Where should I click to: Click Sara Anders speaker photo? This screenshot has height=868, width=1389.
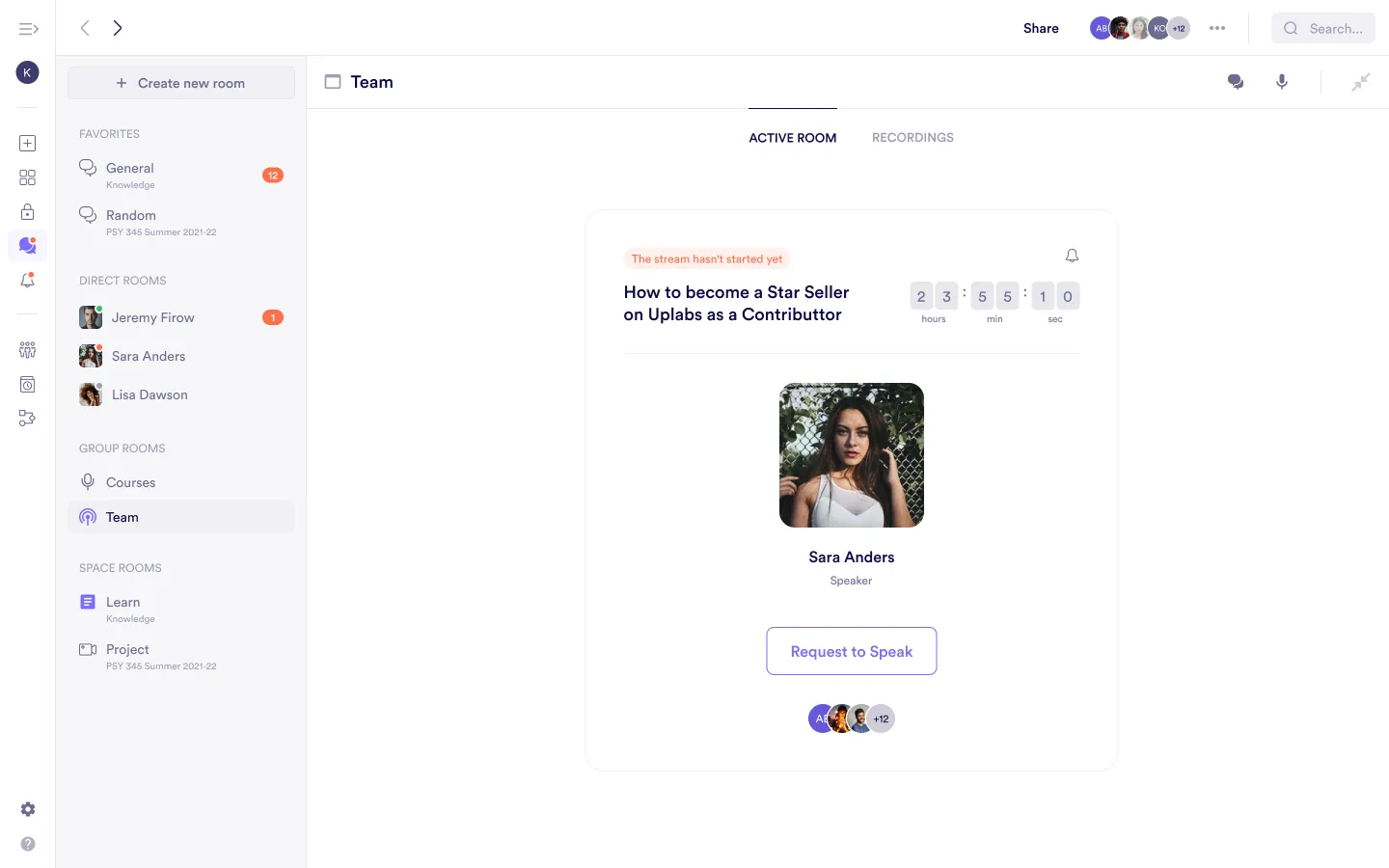[851, 455]
